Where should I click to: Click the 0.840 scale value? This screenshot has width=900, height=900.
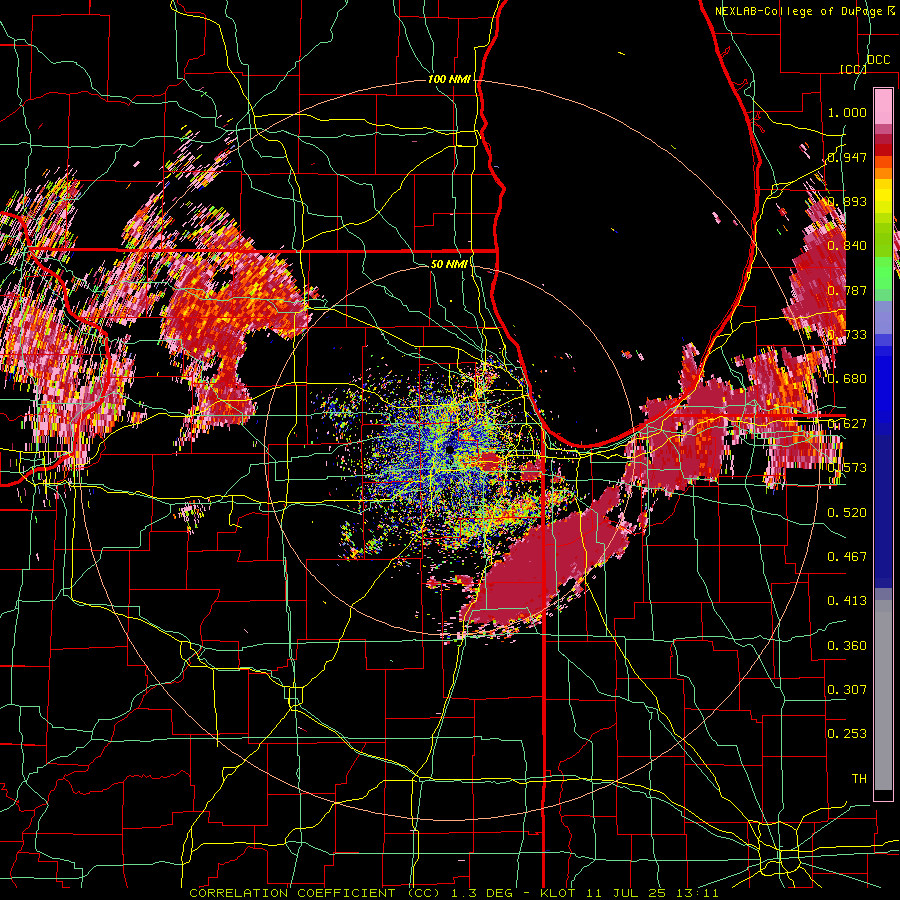847,246
